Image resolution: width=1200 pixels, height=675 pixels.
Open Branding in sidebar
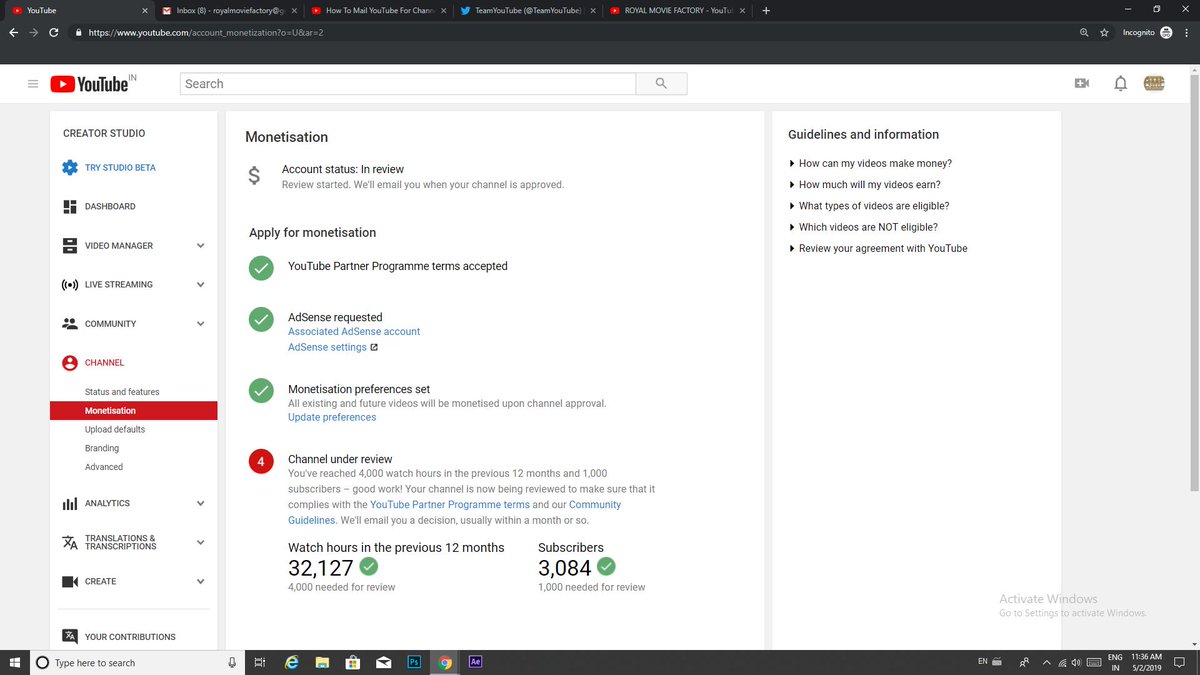tap(102, 448)
